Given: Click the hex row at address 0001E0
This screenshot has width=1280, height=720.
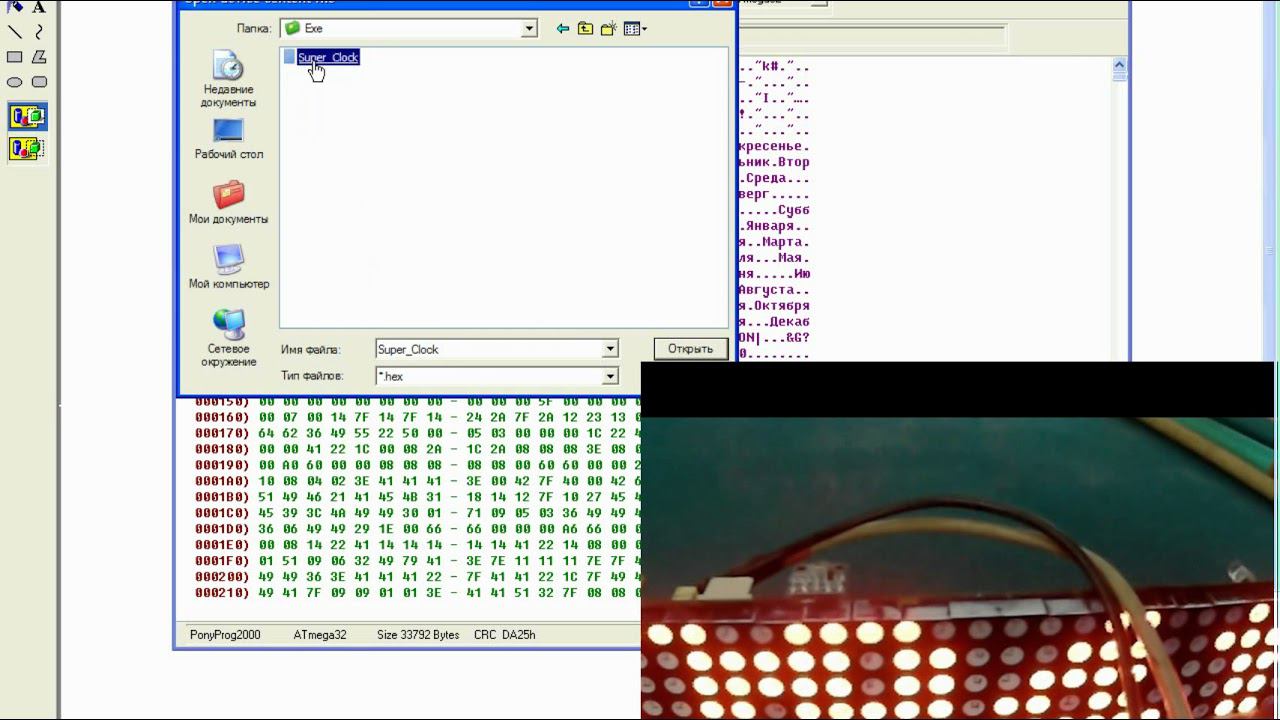Looking at the screenshot, I should [417, 545].
